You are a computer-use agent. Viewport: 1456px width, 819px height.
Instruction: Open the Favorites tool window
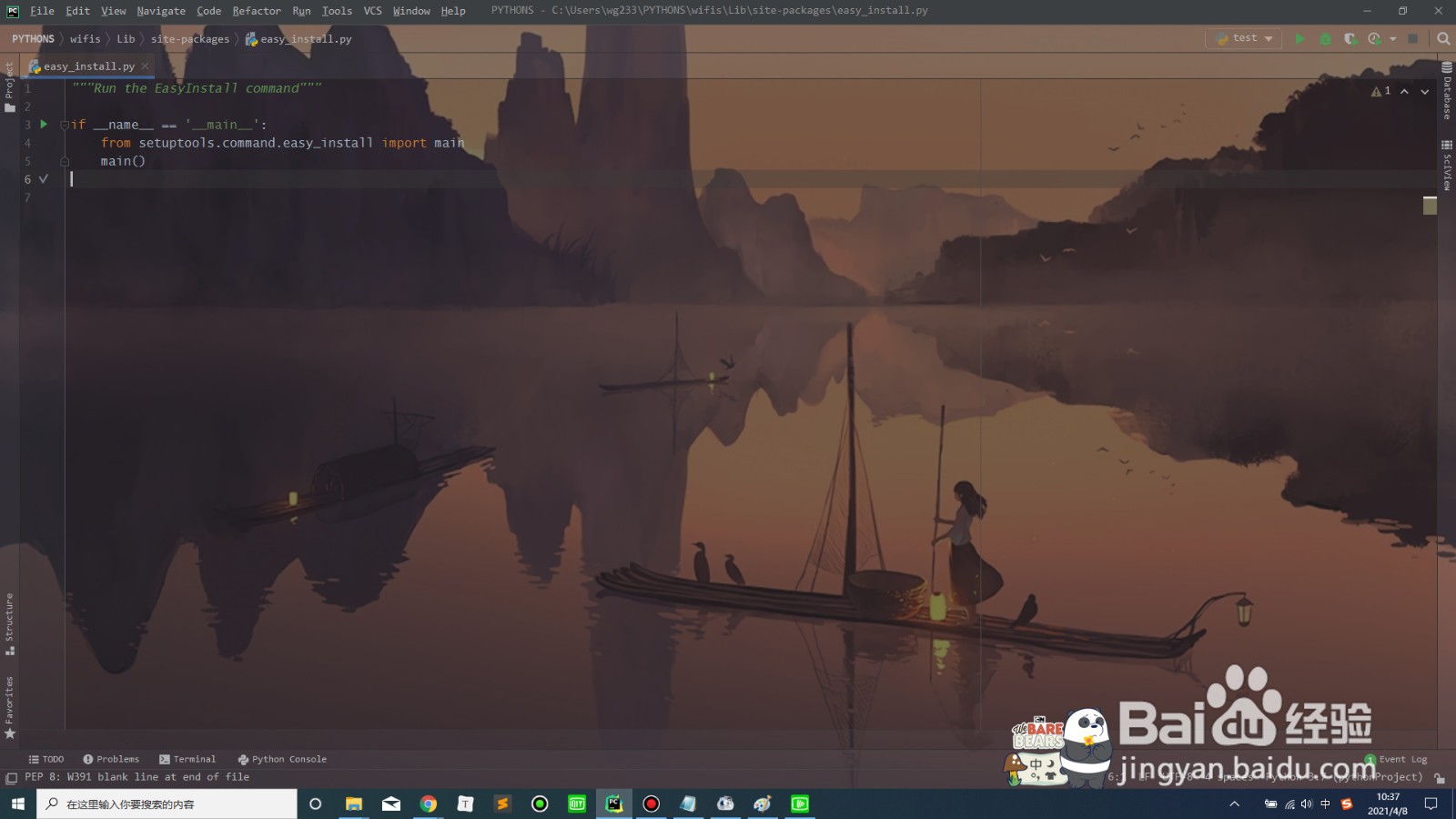coord(9,707)
